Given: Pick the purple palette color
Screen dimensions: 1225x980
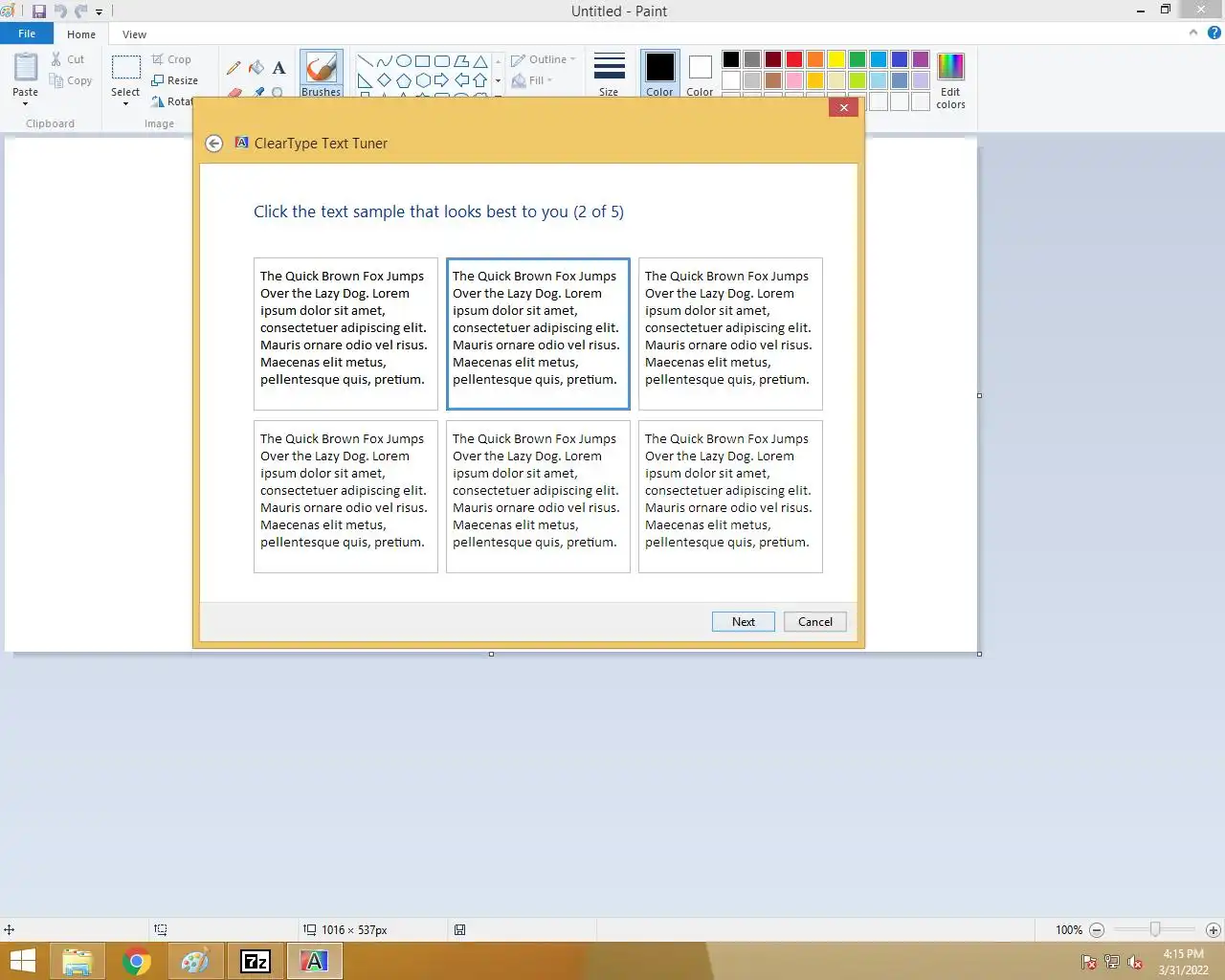Looking at the screenshot, I should 921,59.
